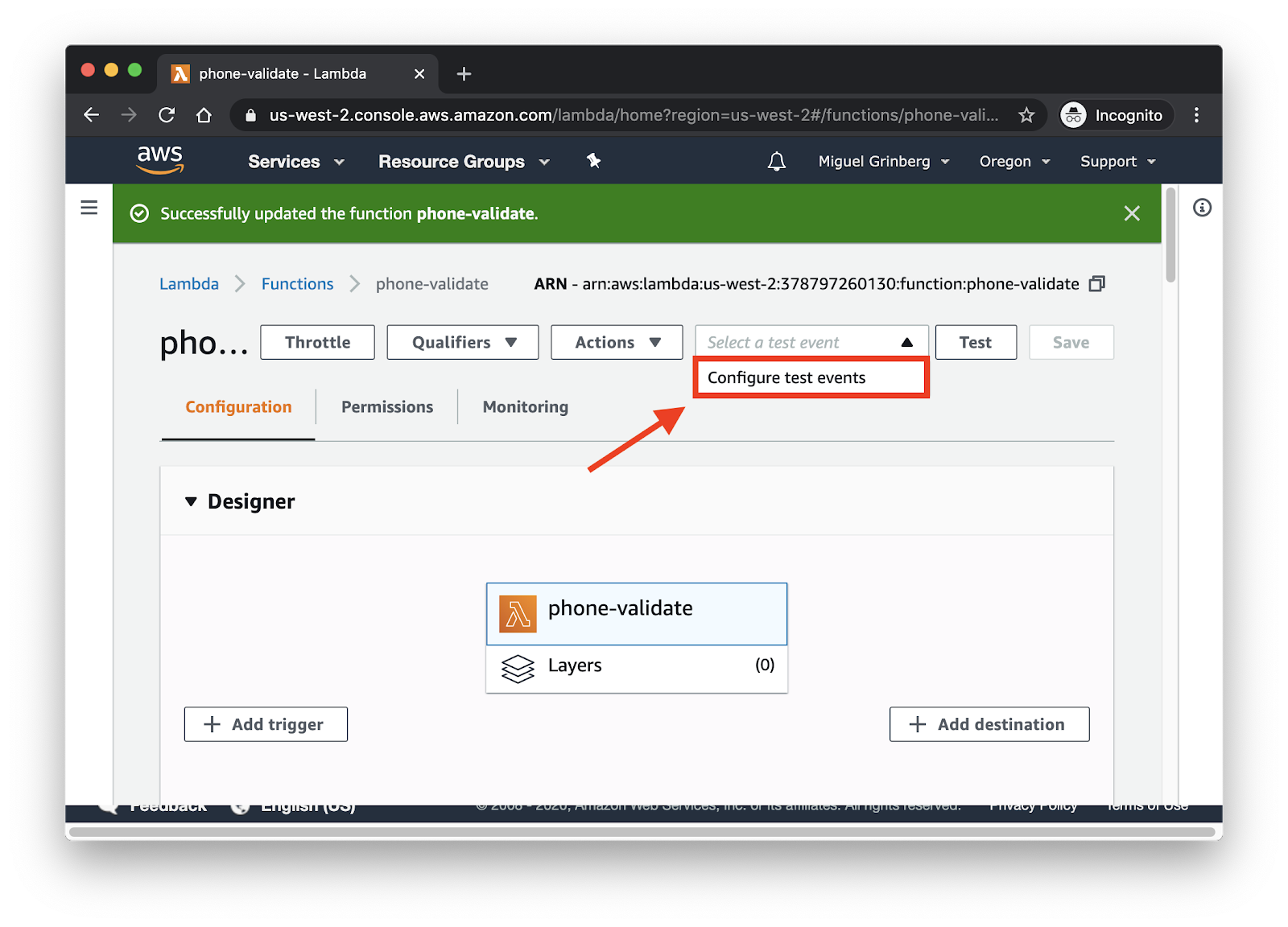
Task: Open the notifications bell
Action: click(776, 162)
